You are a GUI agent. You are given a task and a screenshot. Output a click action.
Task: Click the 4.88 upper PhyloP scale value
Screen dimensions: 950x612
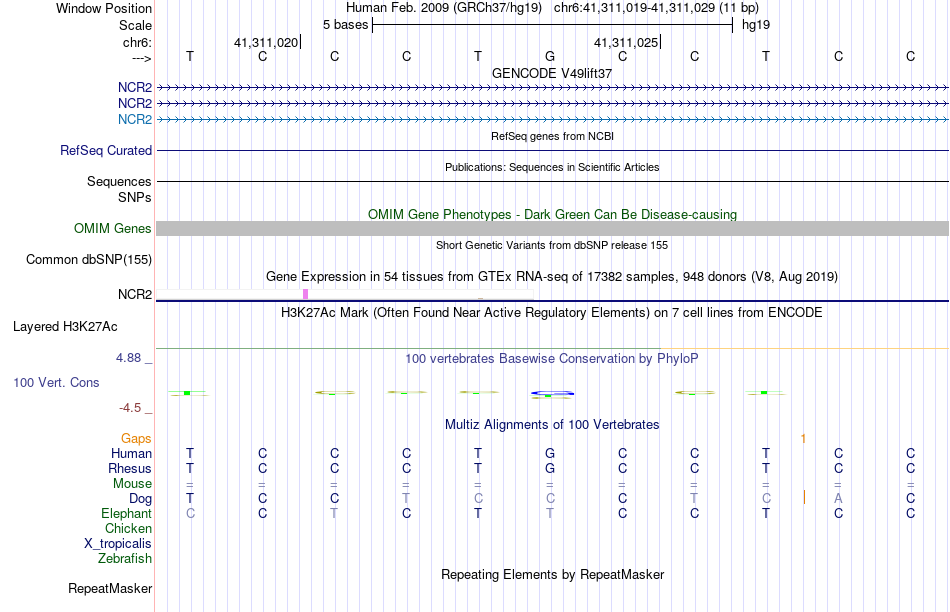click(128, 358)
